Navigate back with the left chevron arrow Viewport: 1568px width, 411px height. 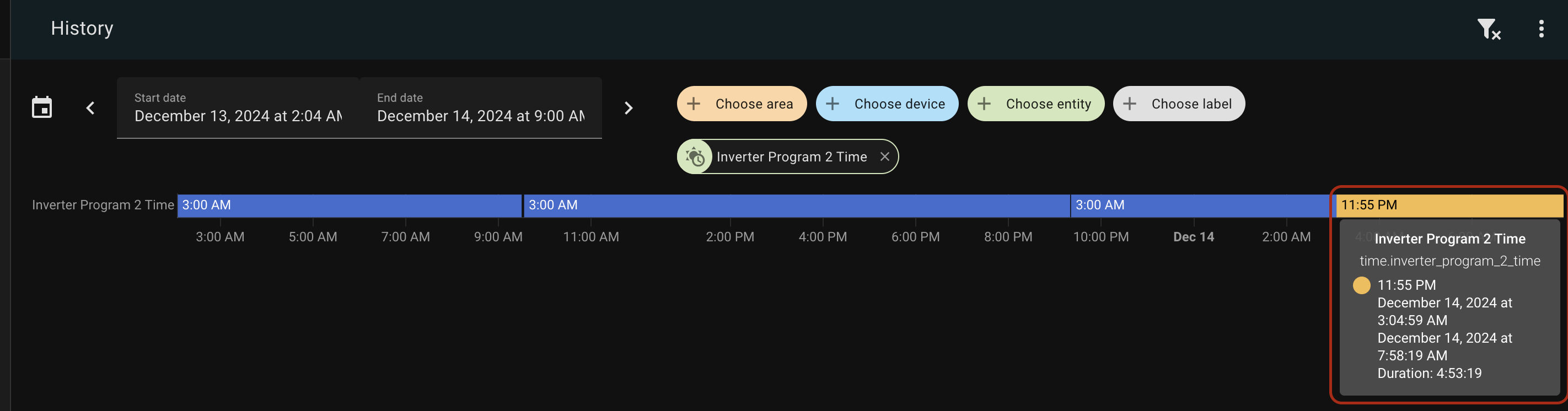(90, 107)
